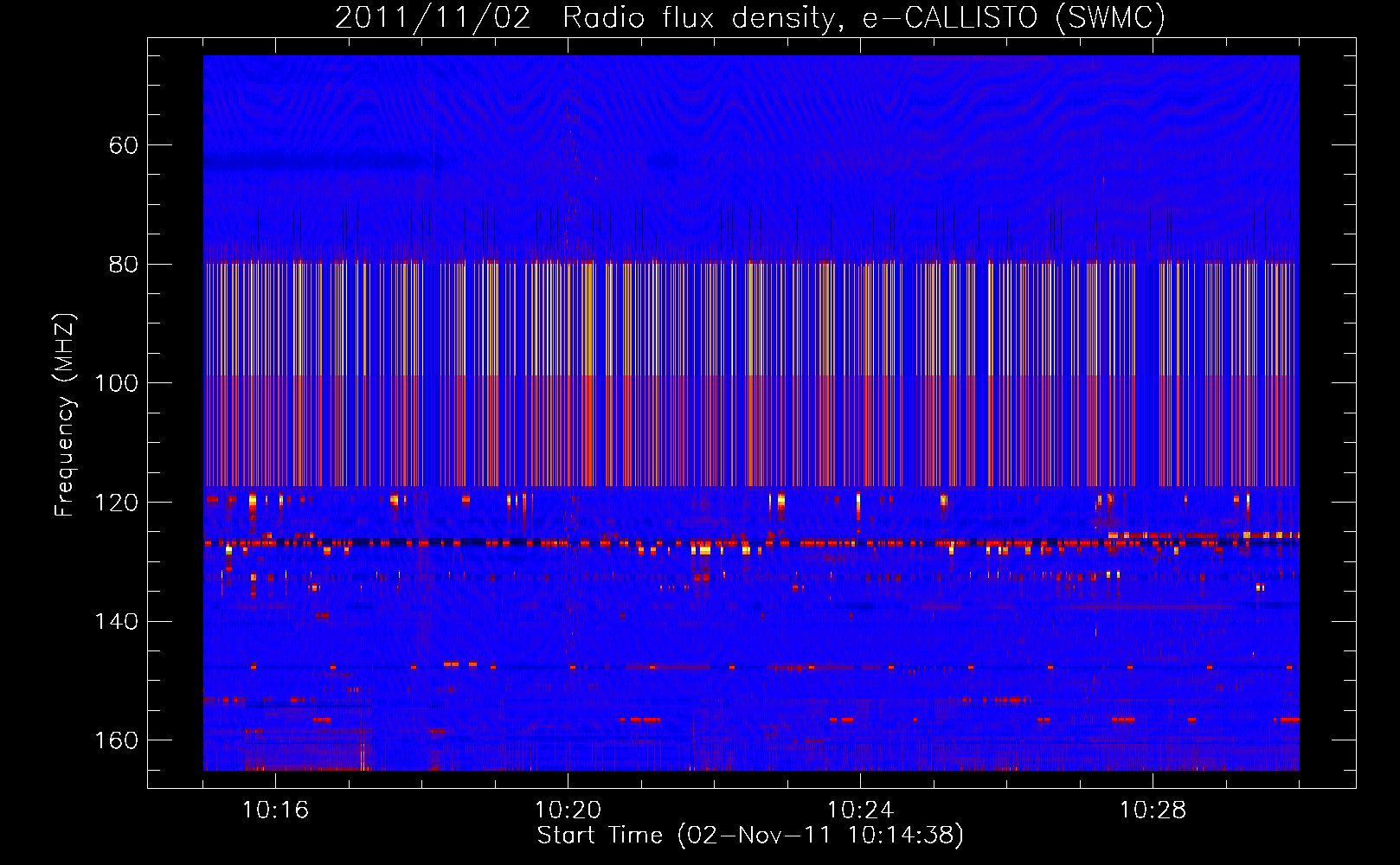Click the 10:20 time tick label
This screenshot has width=1400, height=865.
click(x=568, y=811)
